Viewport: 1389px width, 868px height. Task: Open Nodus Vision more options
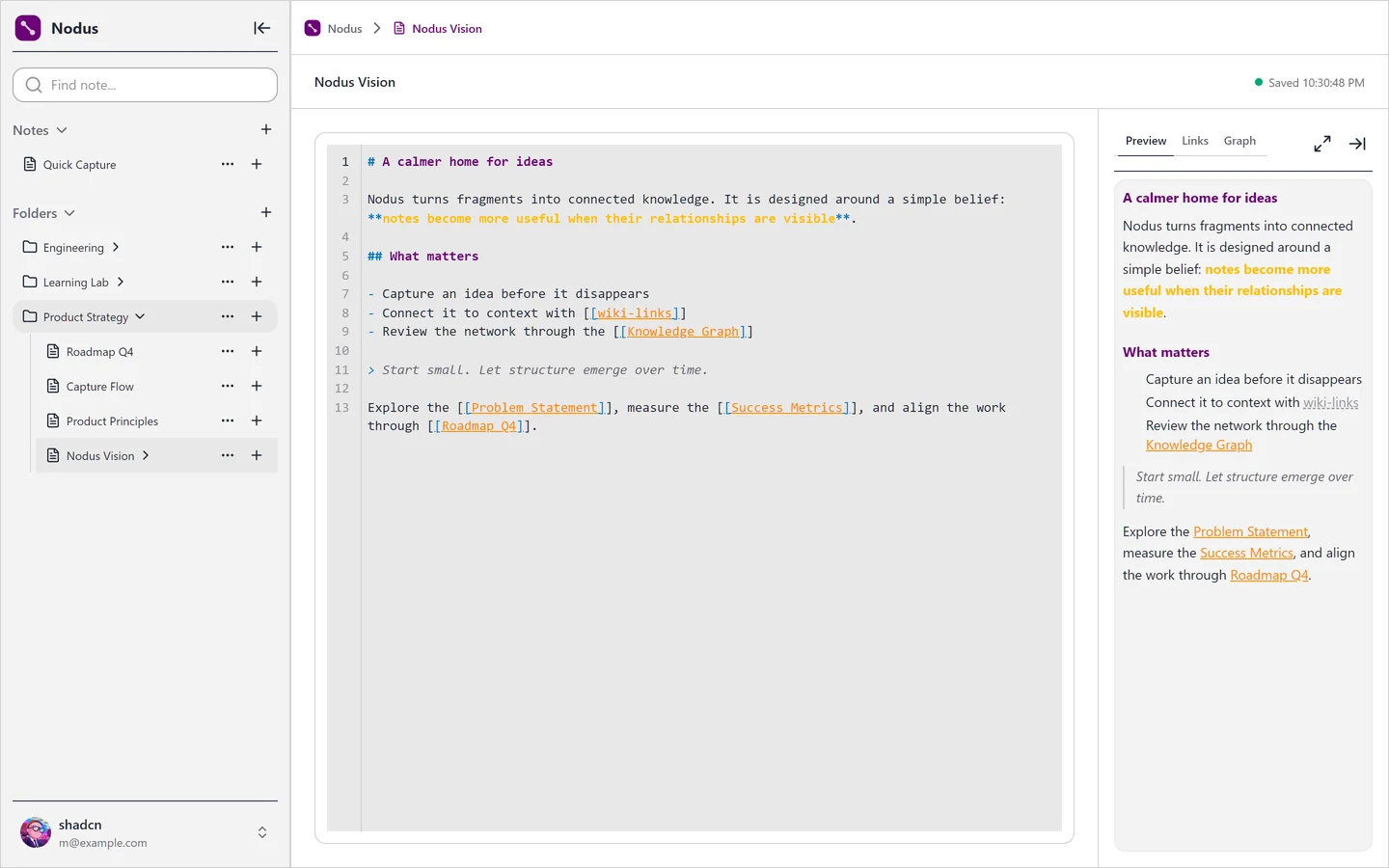(x=228, y=455)
